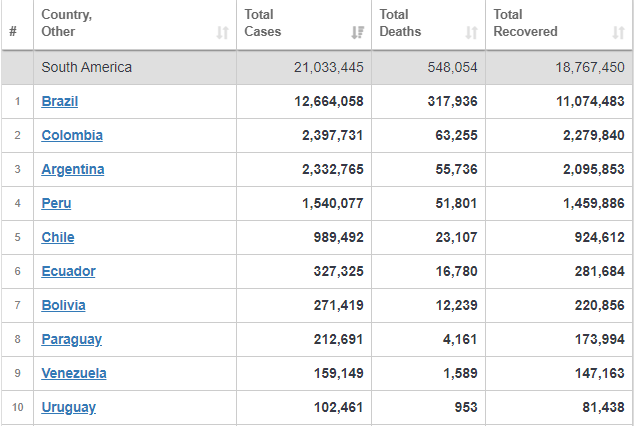Open the Venezuela link

(74, 373)
